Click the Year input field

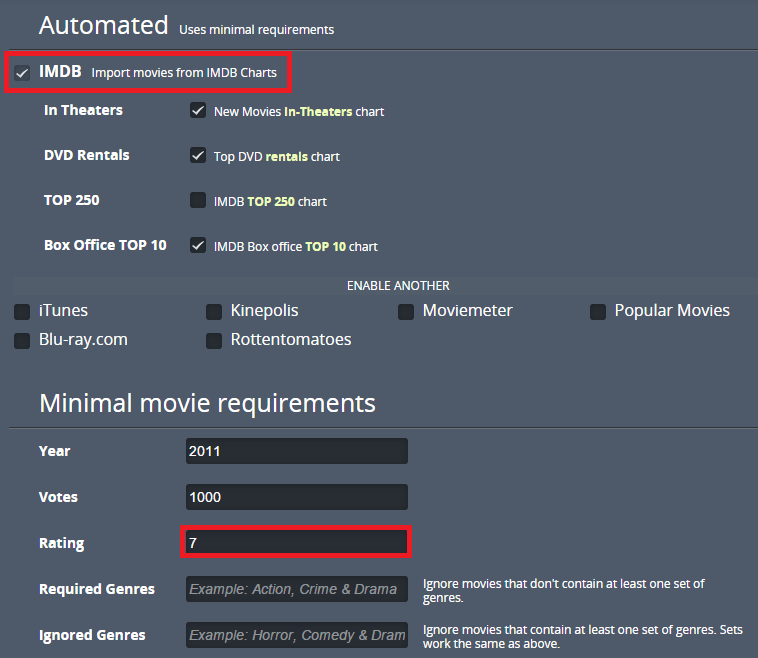coord(297,451)
